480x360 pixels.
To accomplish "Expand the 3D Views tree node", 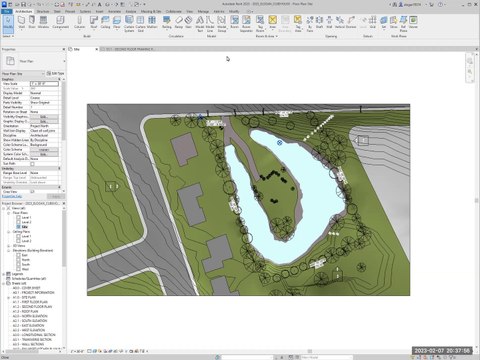I will point(9,246).
